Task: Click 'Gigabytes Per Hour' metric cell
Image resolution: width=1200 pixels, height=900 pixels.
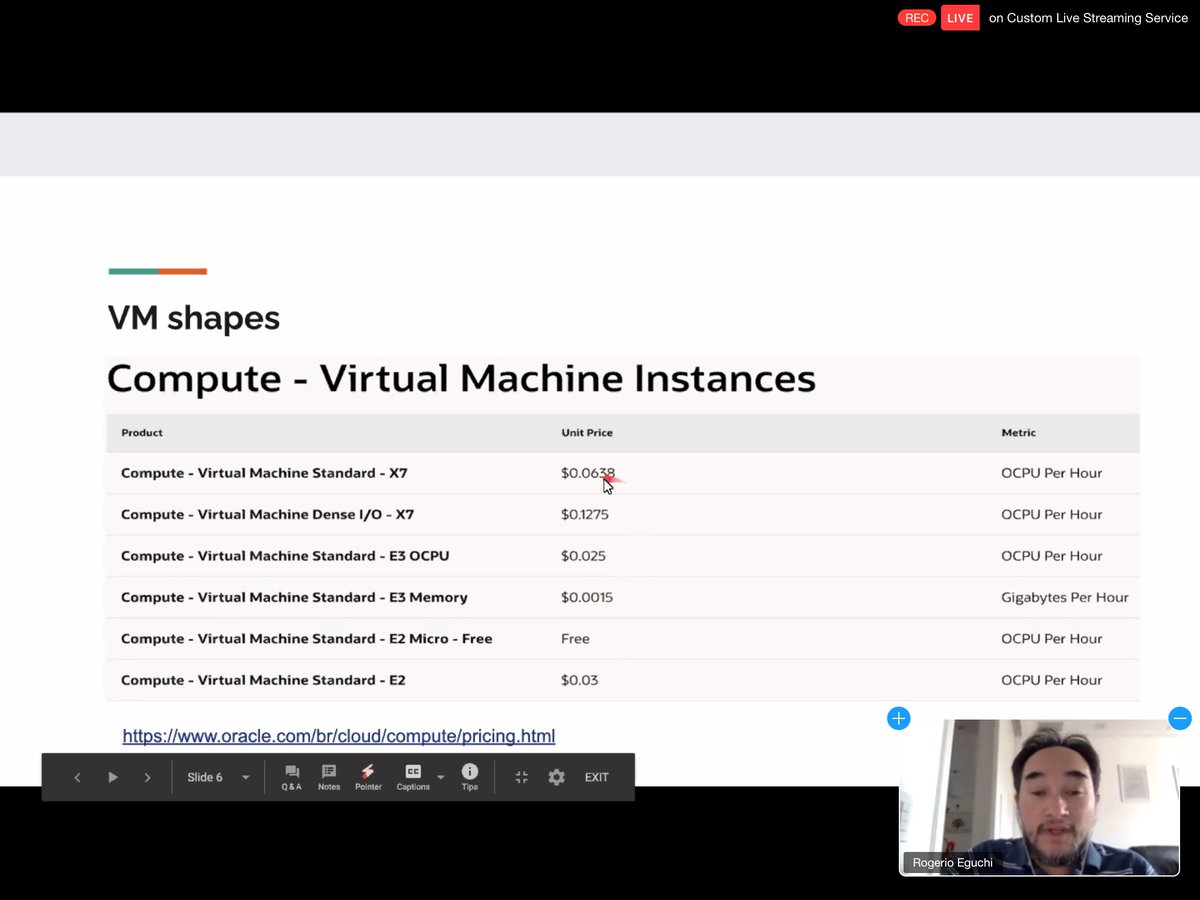Action: point(1065,598)
